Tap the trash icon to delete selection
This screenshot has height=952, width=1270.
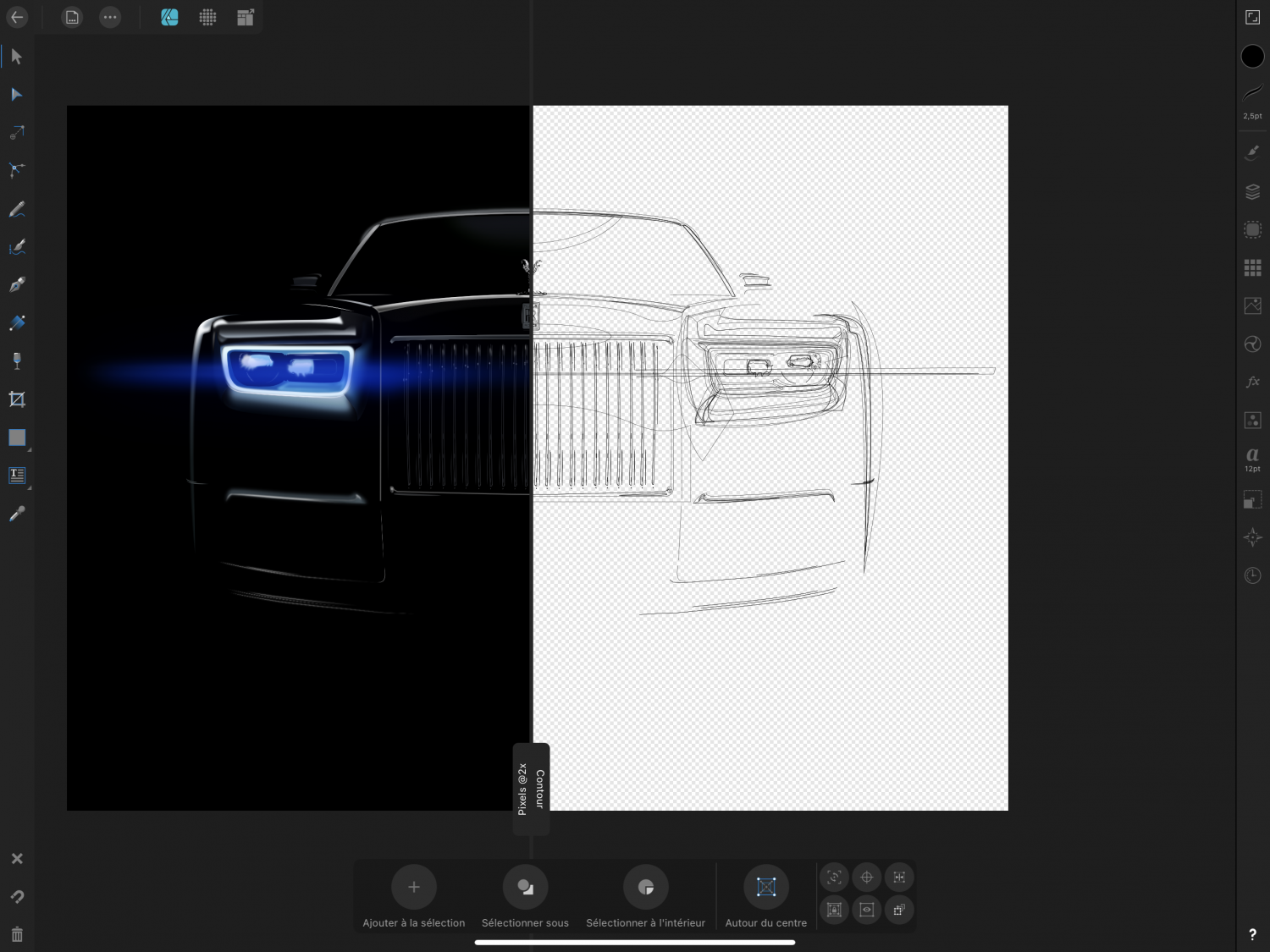pyautogui.click(x=16, y=933)
